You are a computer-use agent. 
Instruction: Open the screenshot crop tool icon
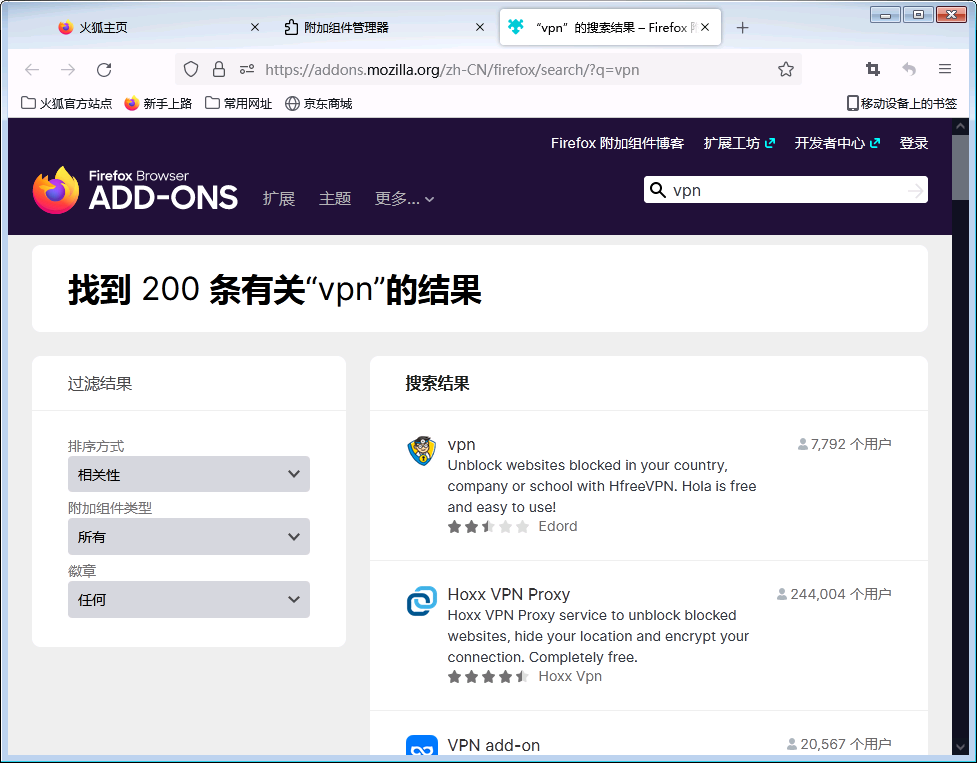(873, 69)
